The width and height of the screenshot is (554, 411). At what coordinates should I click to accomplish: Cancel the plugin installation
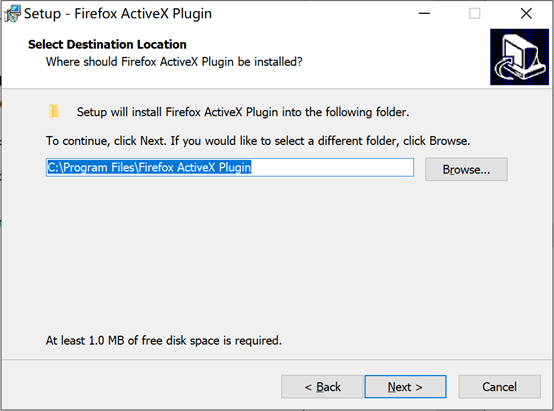click(499, 387)
